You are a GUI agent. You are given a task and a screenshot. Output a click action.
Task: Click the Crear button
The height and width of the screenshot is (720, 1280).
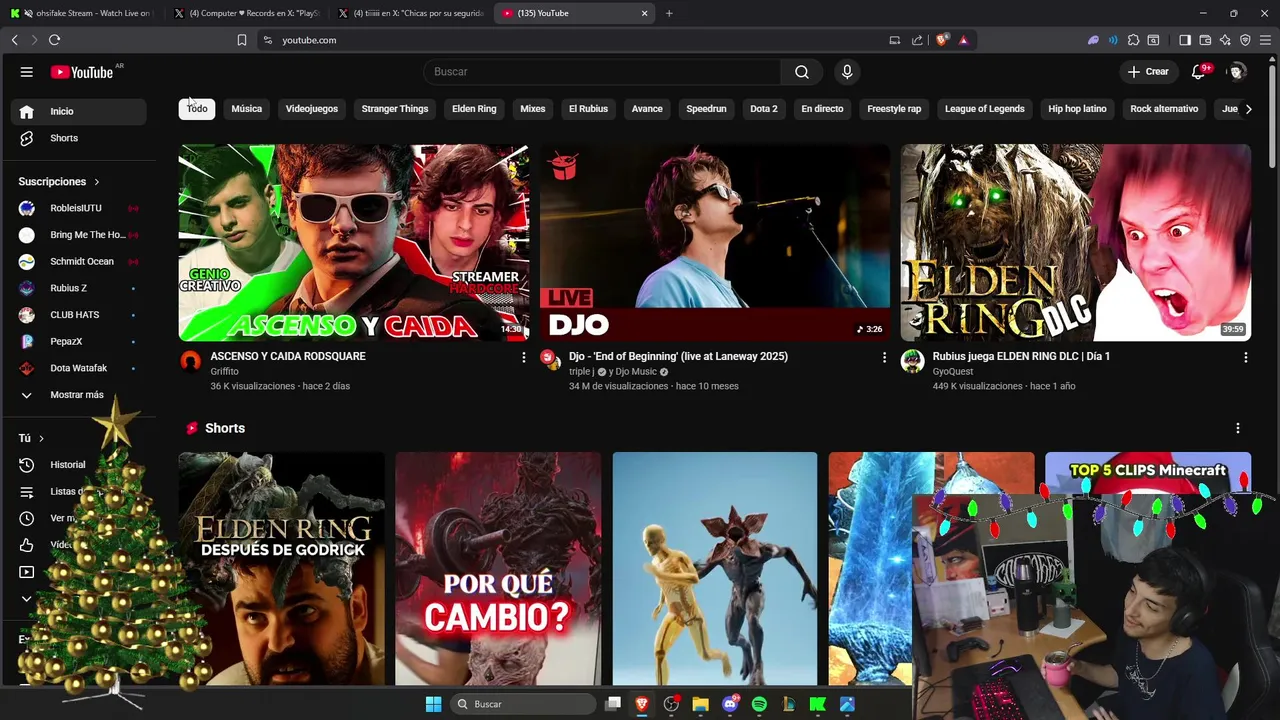(x=1148, y=72)
